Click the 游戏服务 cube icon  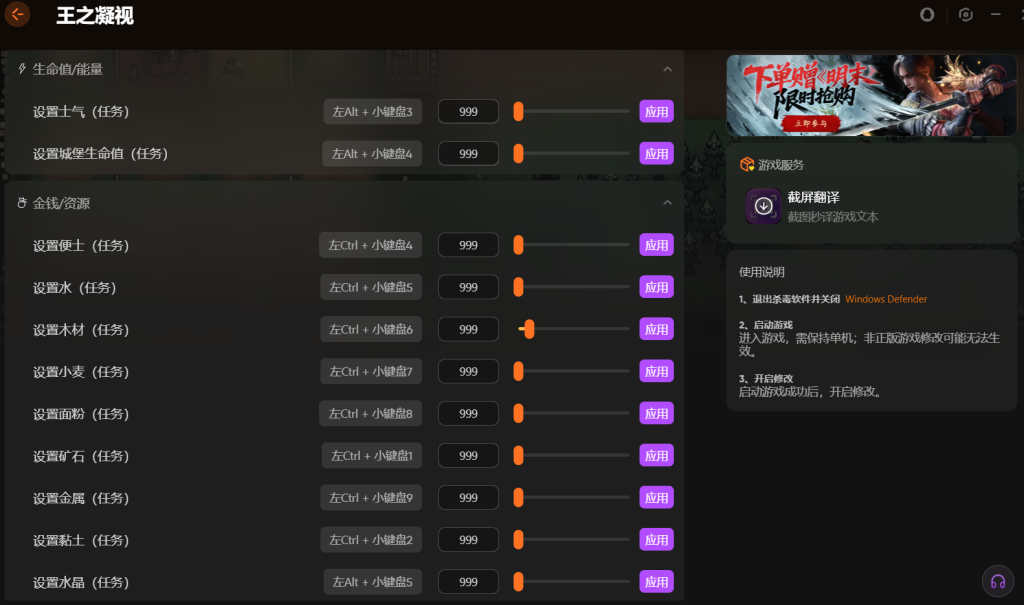pyautogui.click(x=746, y=164)
